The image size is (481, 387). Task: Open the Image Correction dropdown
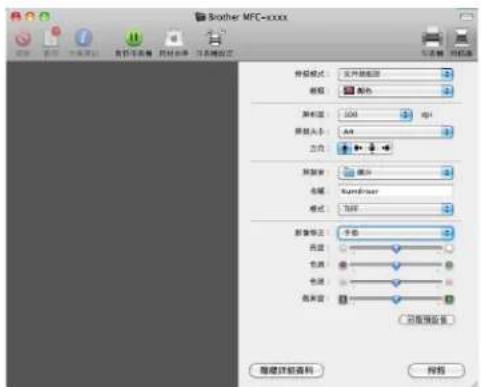point(396,233)
